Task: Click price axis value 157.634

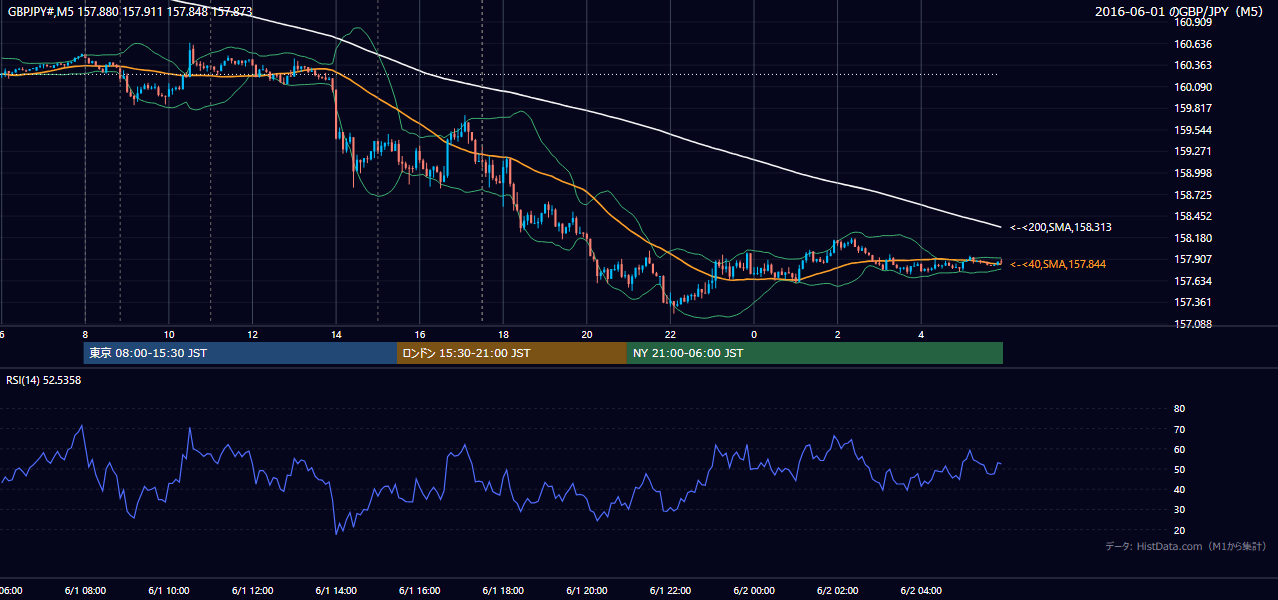Action: 1194,281
